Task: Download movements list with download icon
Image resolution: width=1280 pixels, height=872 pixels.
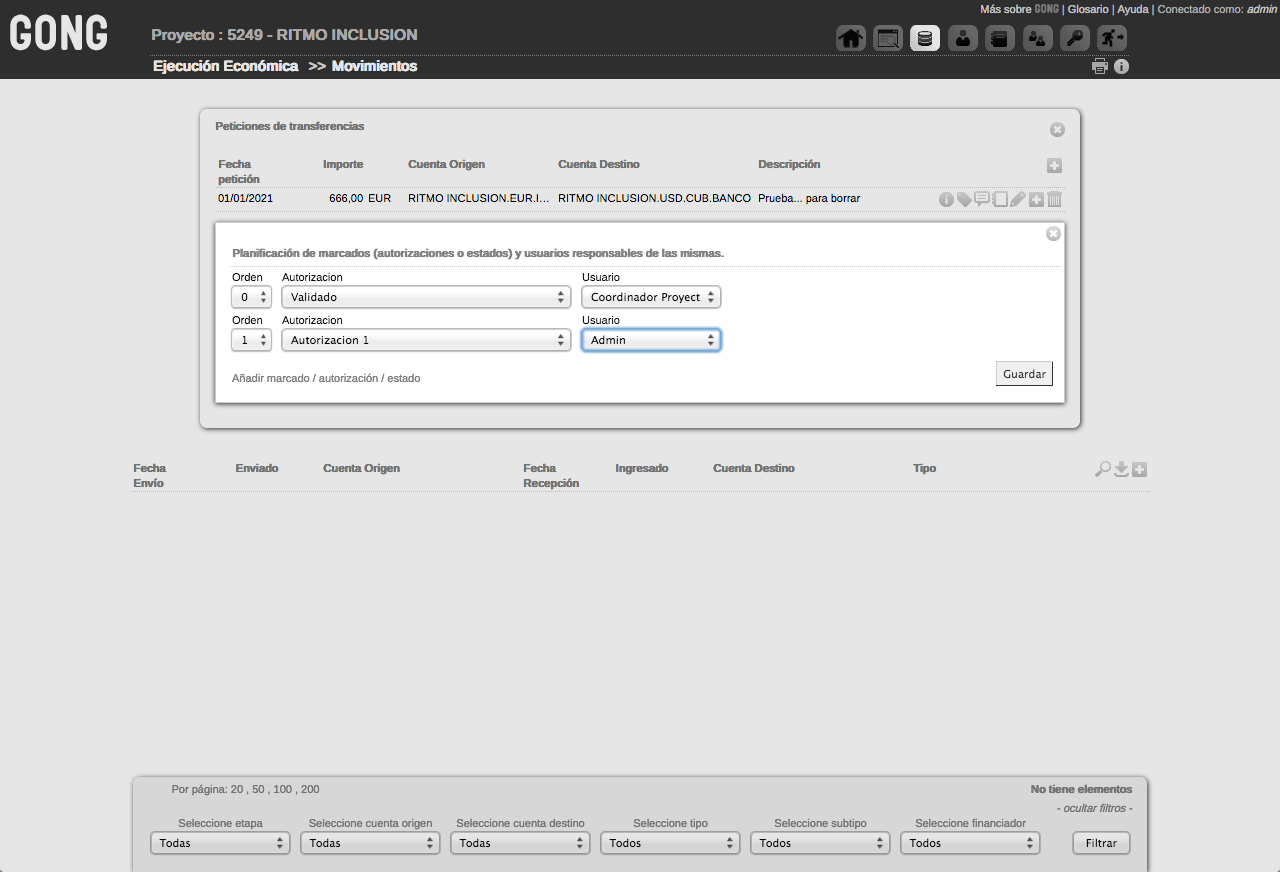Action: (x=1121, y=469)
